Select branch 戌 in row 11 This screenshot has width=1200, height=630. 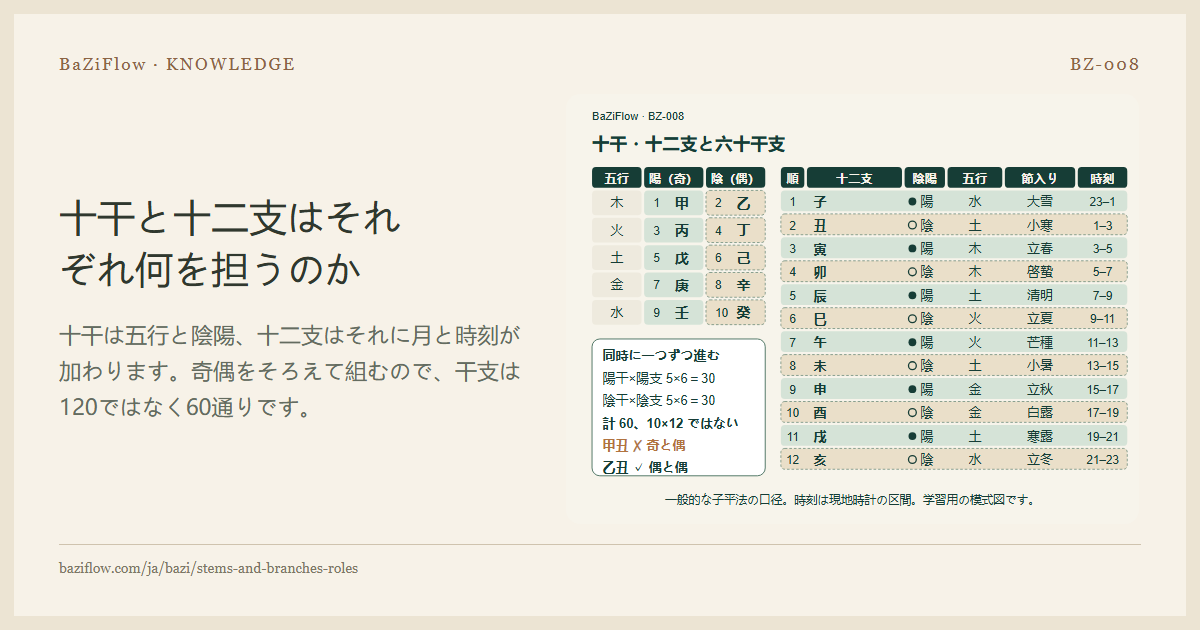(x=820, y=436)
